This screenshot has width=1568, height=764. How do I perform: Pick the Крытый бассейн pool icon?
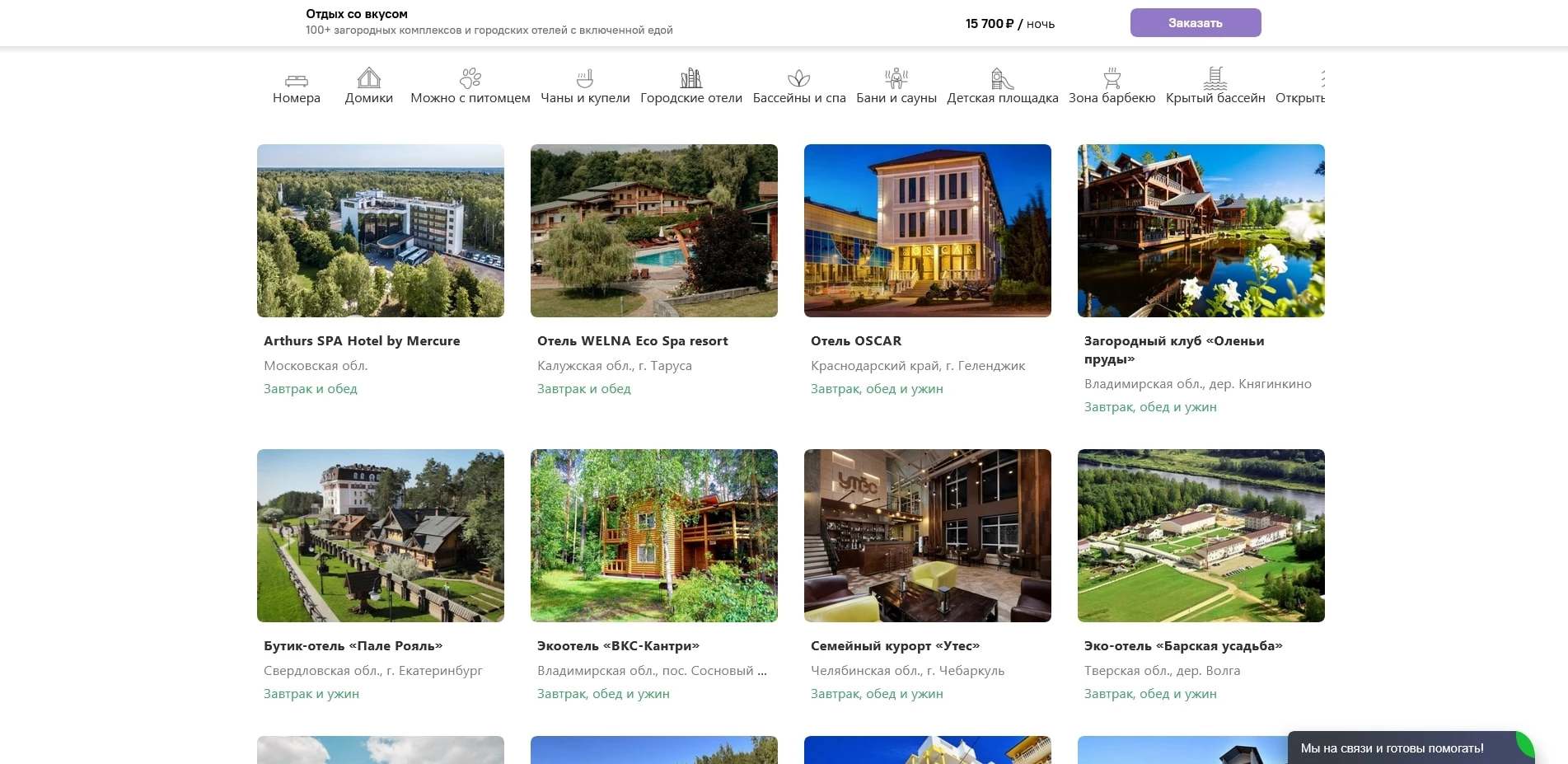pyautogui.click(x=1215, y=78)
